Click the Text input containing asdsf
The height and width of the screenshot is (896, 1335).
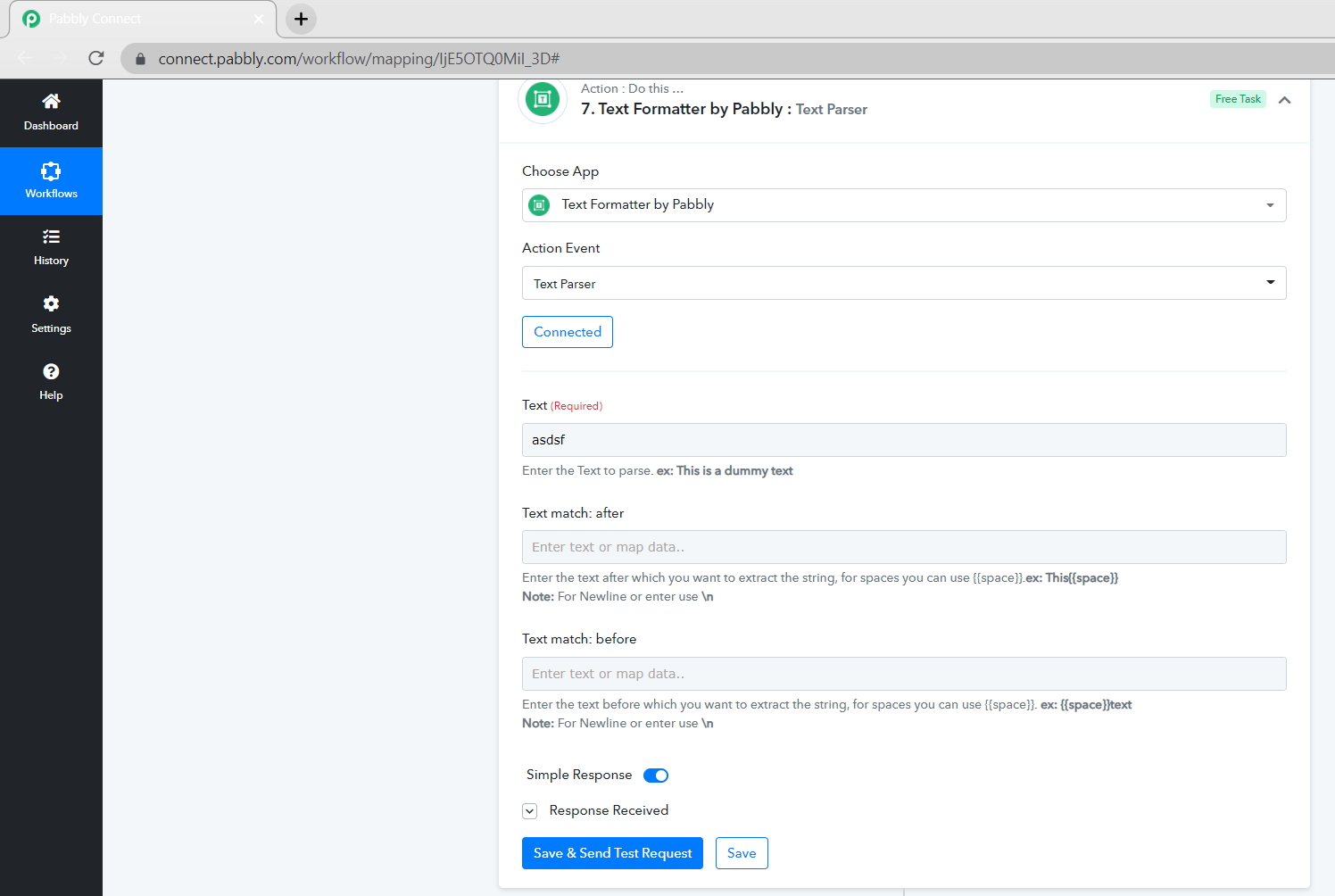click(x=904, y=440)
